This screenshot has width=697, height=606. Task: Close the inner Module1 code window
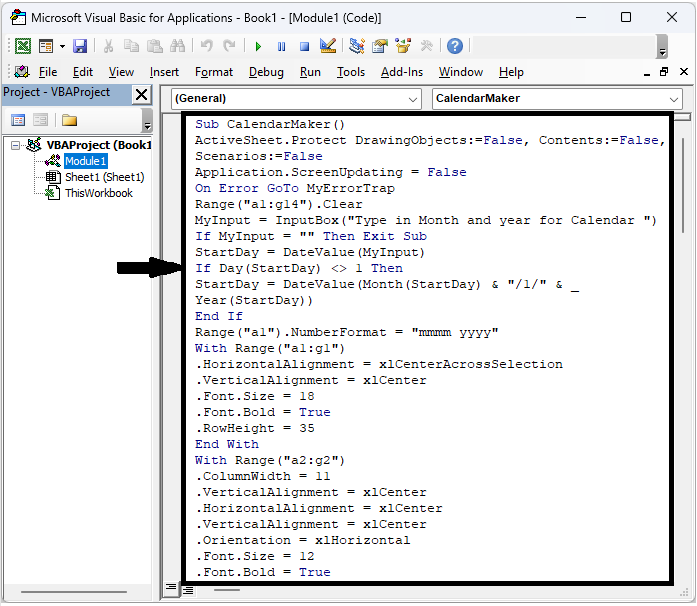pos(684,72)
